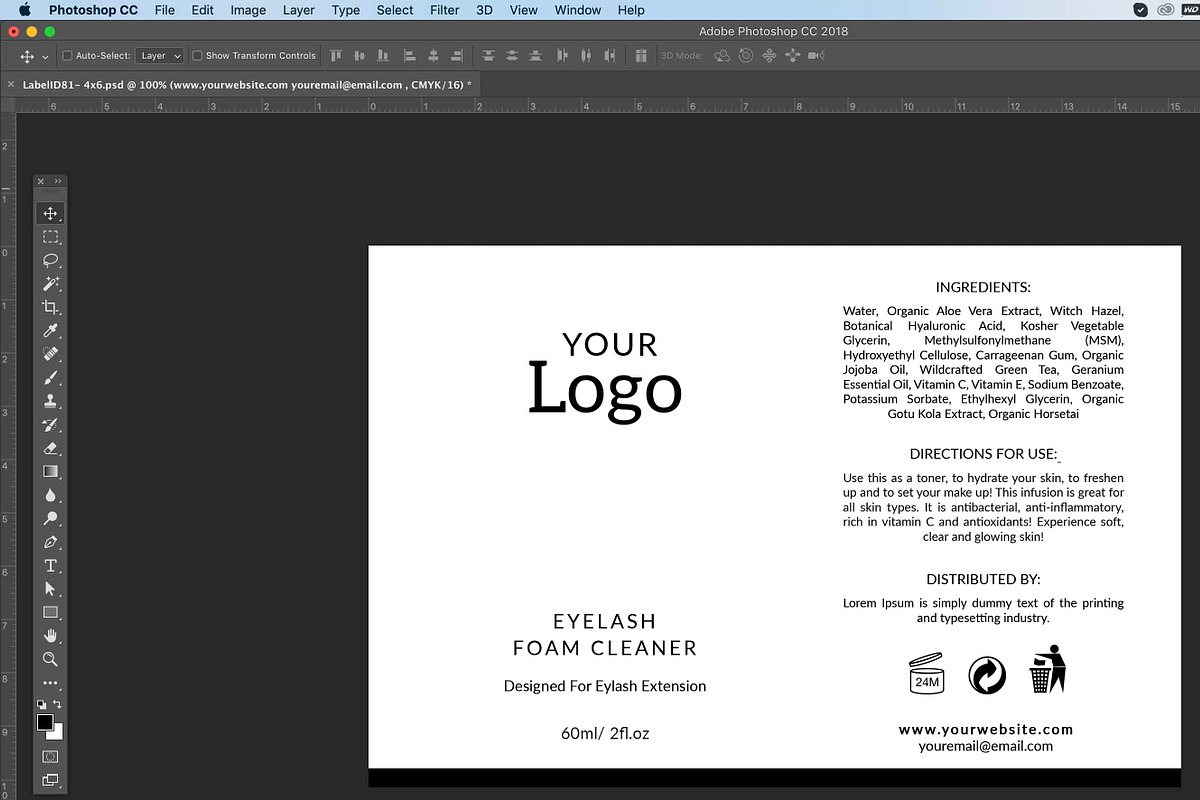Click the Distribute bottom edges icon
Screen dimensions: 1200x800
(535, 56)
